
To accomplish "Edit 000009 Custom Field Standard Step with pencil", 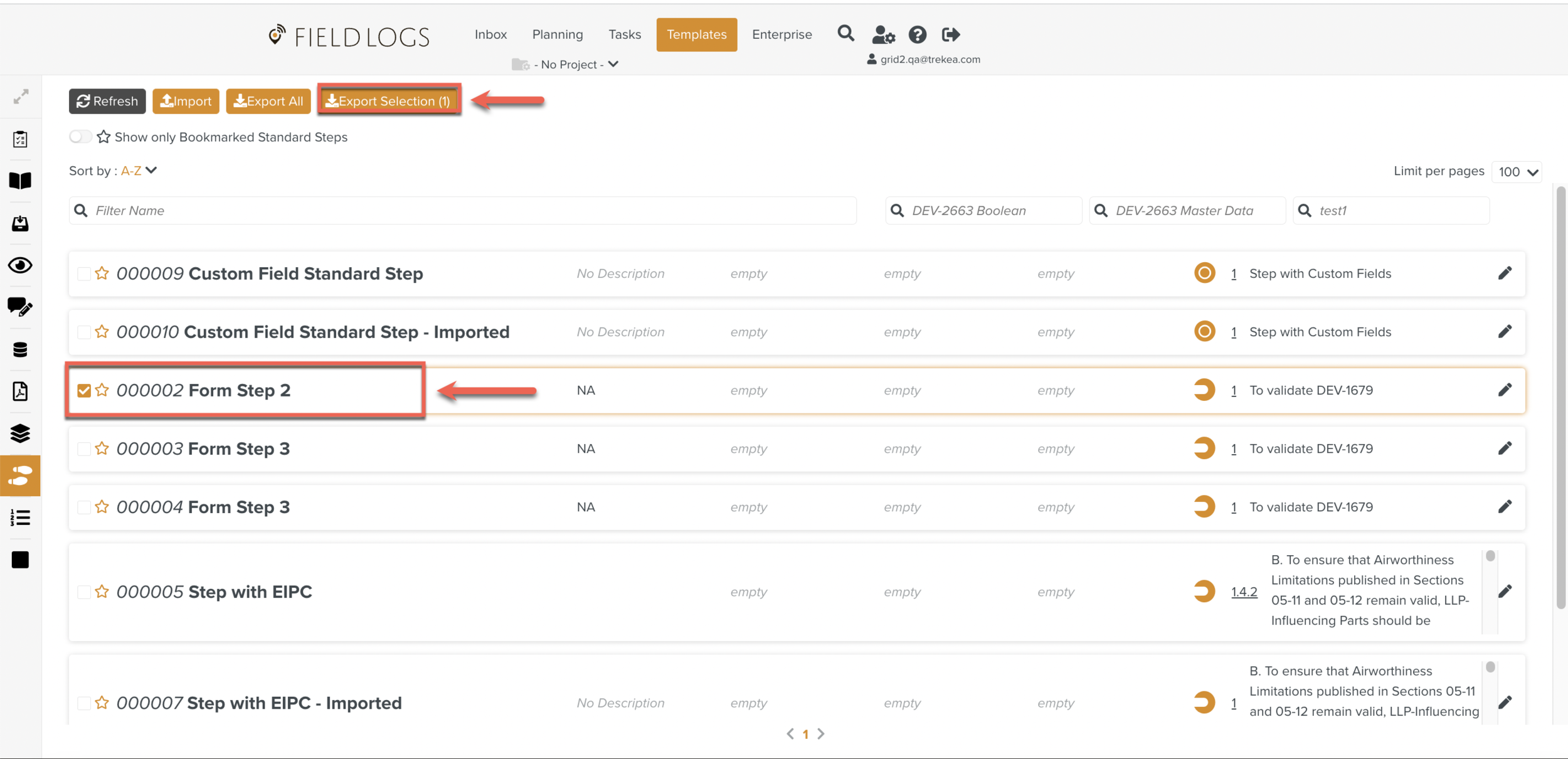I will click(1505, 273).
